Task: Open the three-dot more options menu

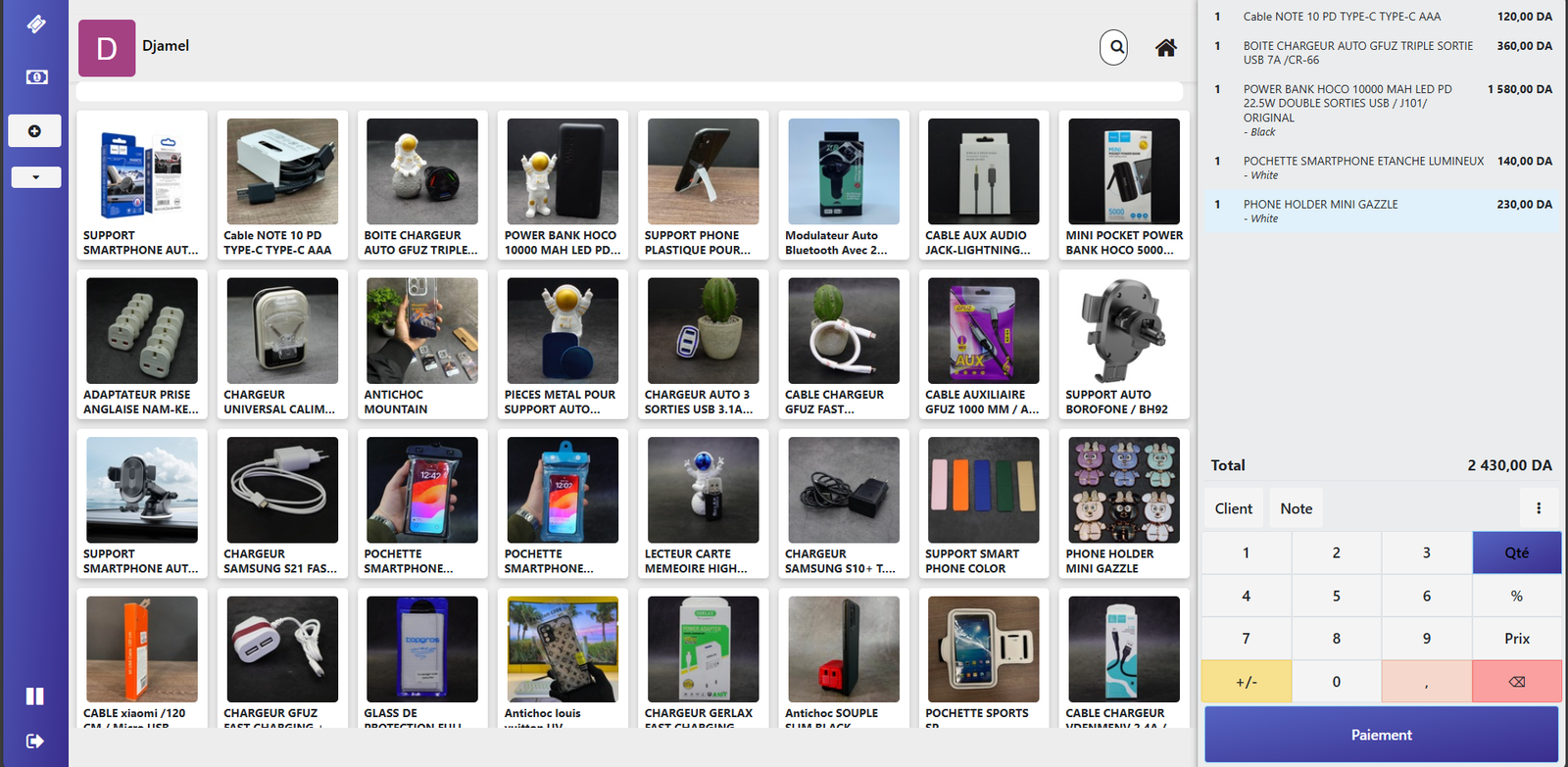Action: (1538, 508)
